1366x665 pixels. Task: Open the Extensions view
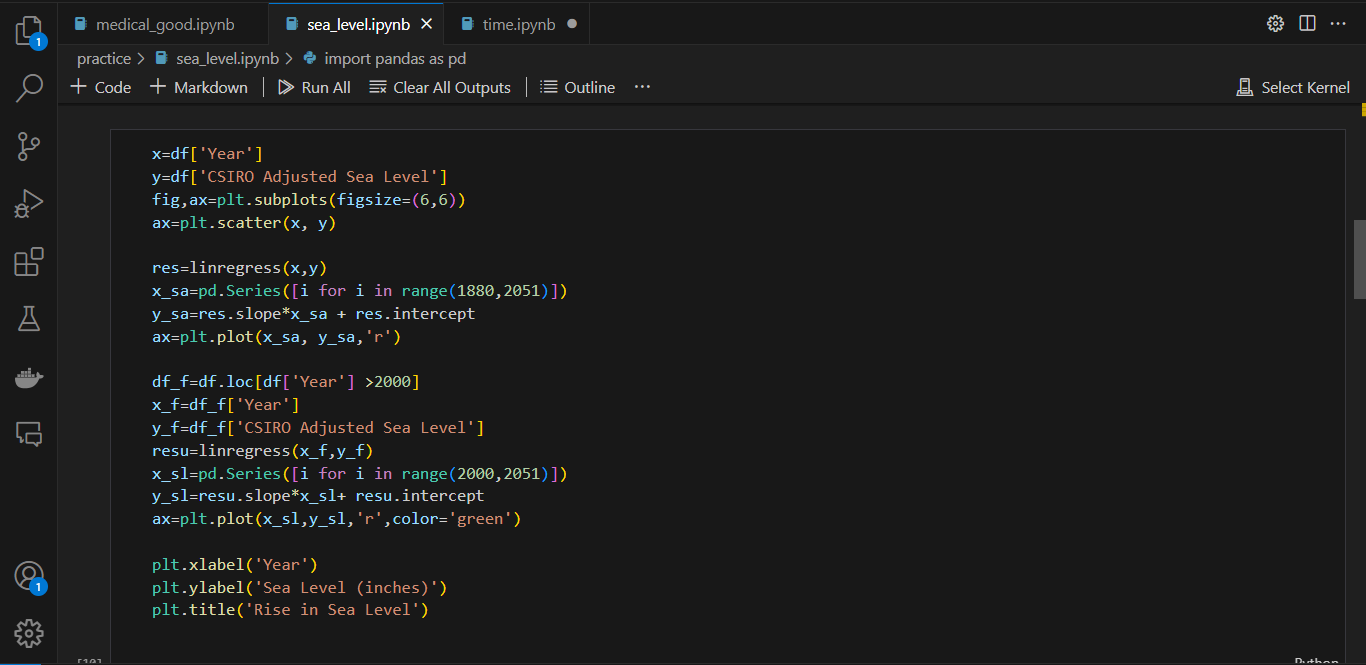click(x=29, y=262)
